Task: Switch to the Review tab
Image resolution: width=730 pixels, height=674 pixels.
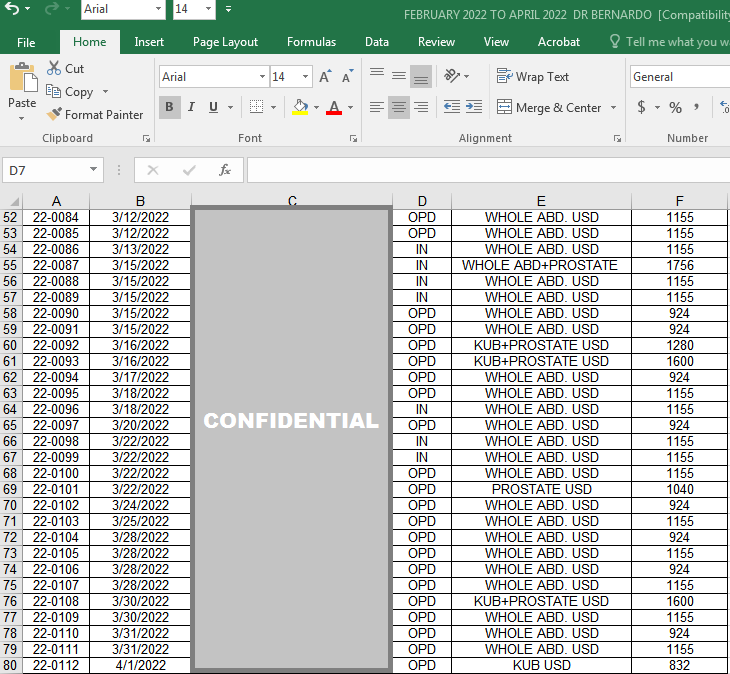Action: pos(436,42)
